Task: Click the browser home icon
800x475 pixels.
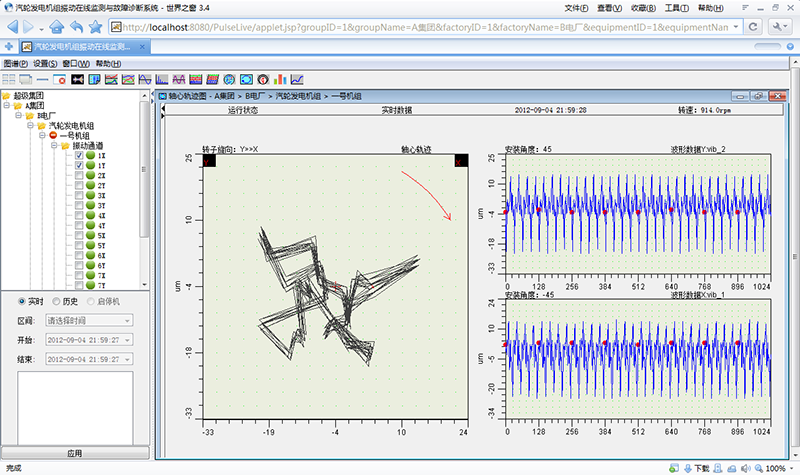Action: 57,27
